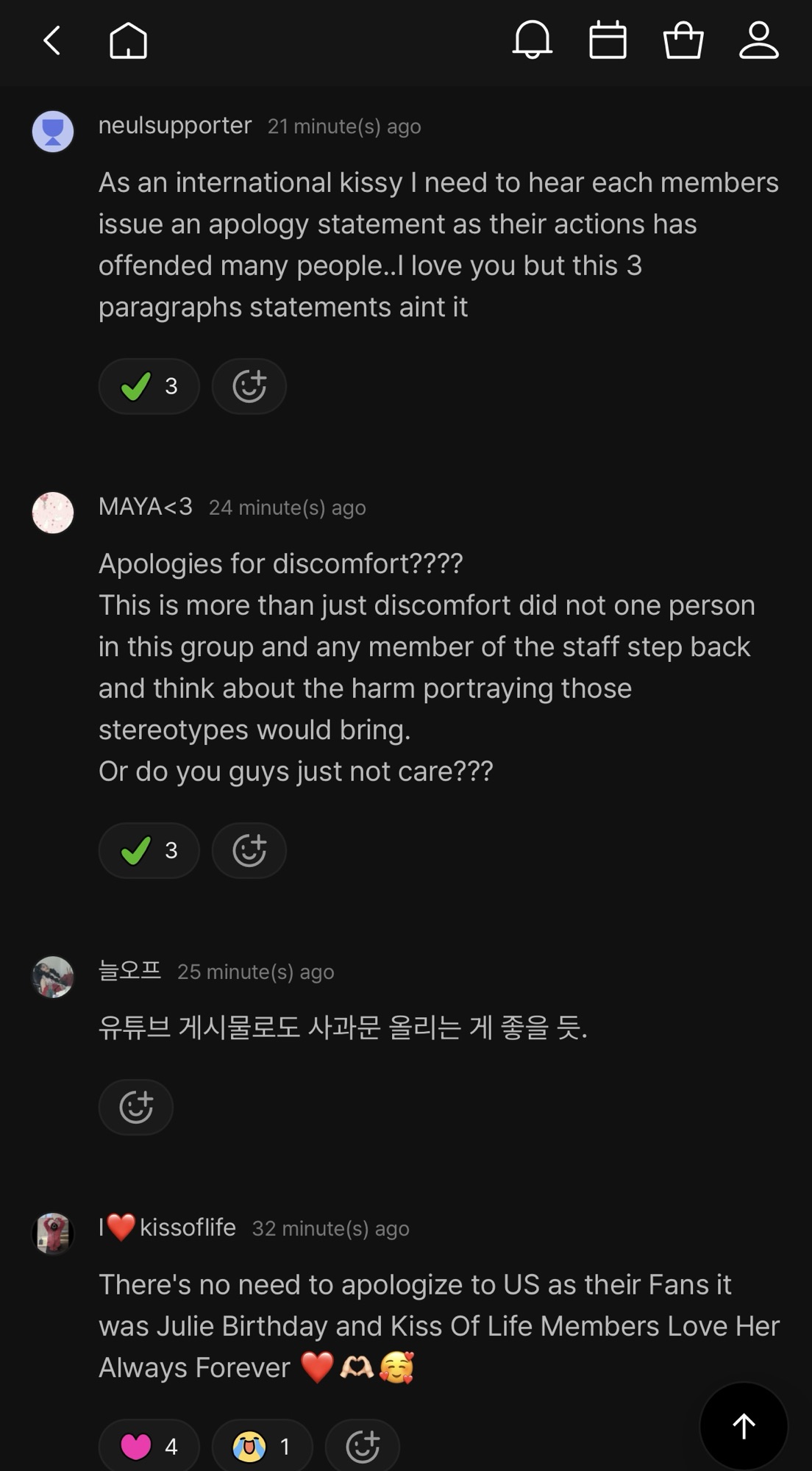The height and width of the screenshot is (1471, 812).
Task: Open the calendar schedule icon
Action: coord(608,40)
